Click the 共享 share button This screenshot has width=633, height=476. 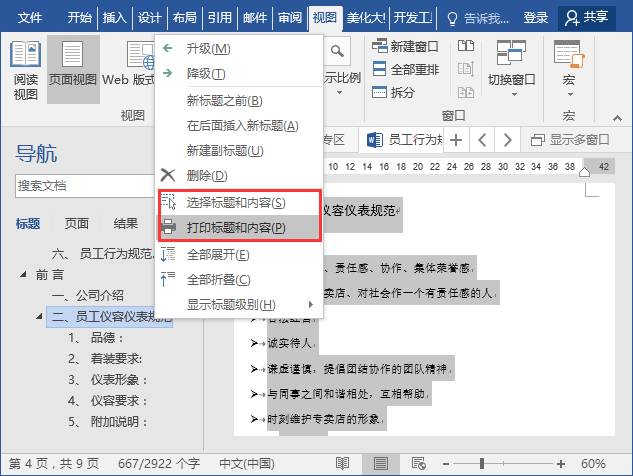click(589, 17)
